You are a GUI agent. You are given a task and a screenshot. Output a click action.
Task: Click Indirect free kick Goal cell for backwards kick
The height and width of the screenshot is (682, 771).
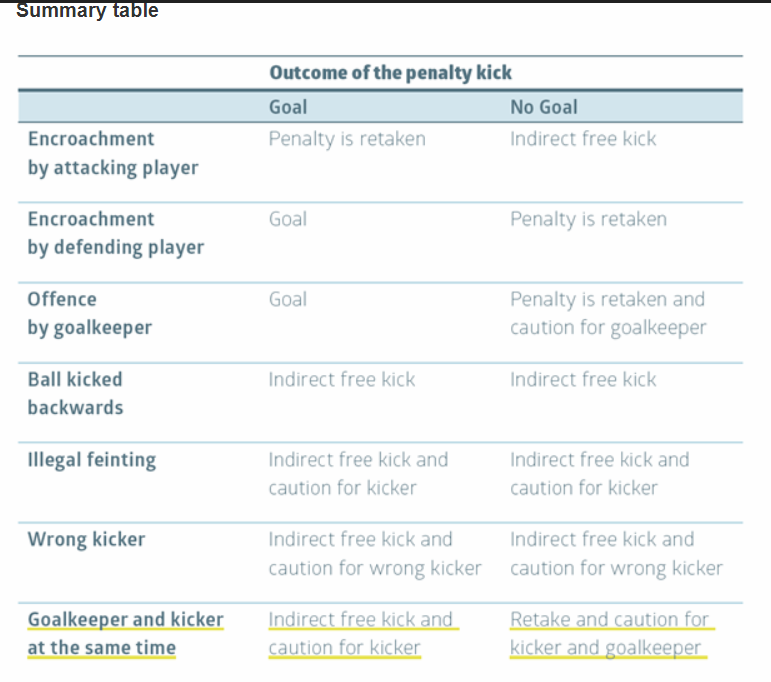342,380
